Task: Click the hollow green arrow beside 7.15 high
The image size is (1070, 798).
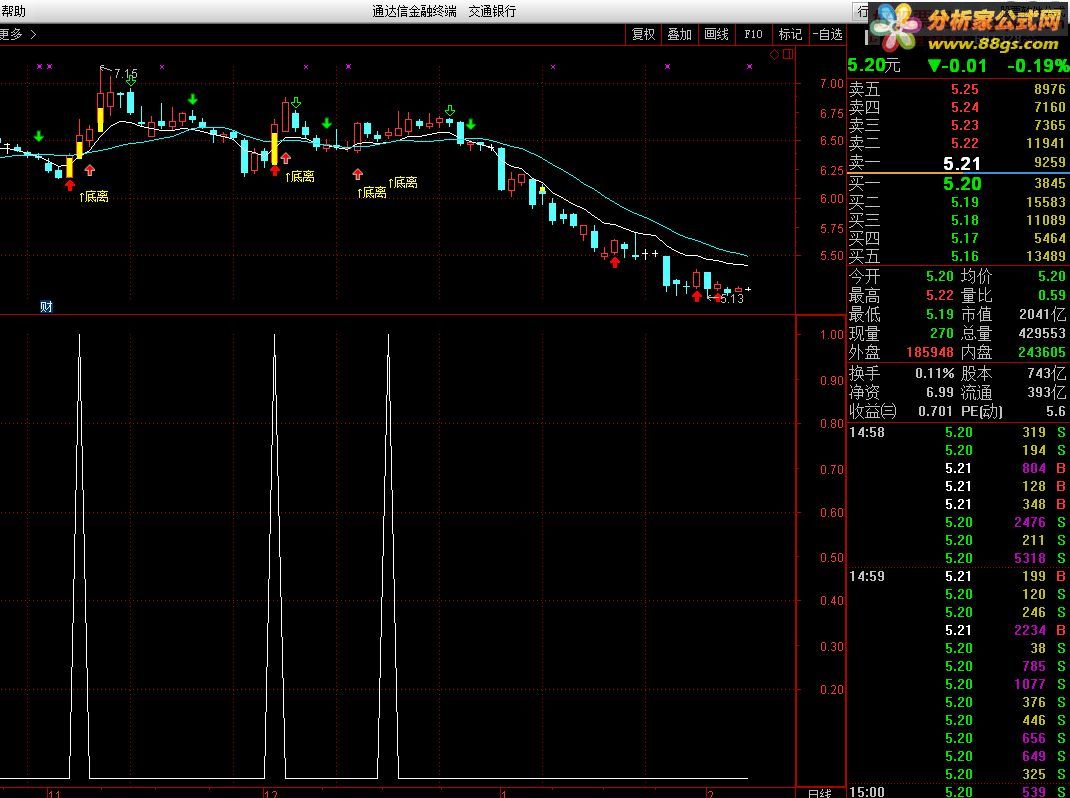Action: coord(130,81)
